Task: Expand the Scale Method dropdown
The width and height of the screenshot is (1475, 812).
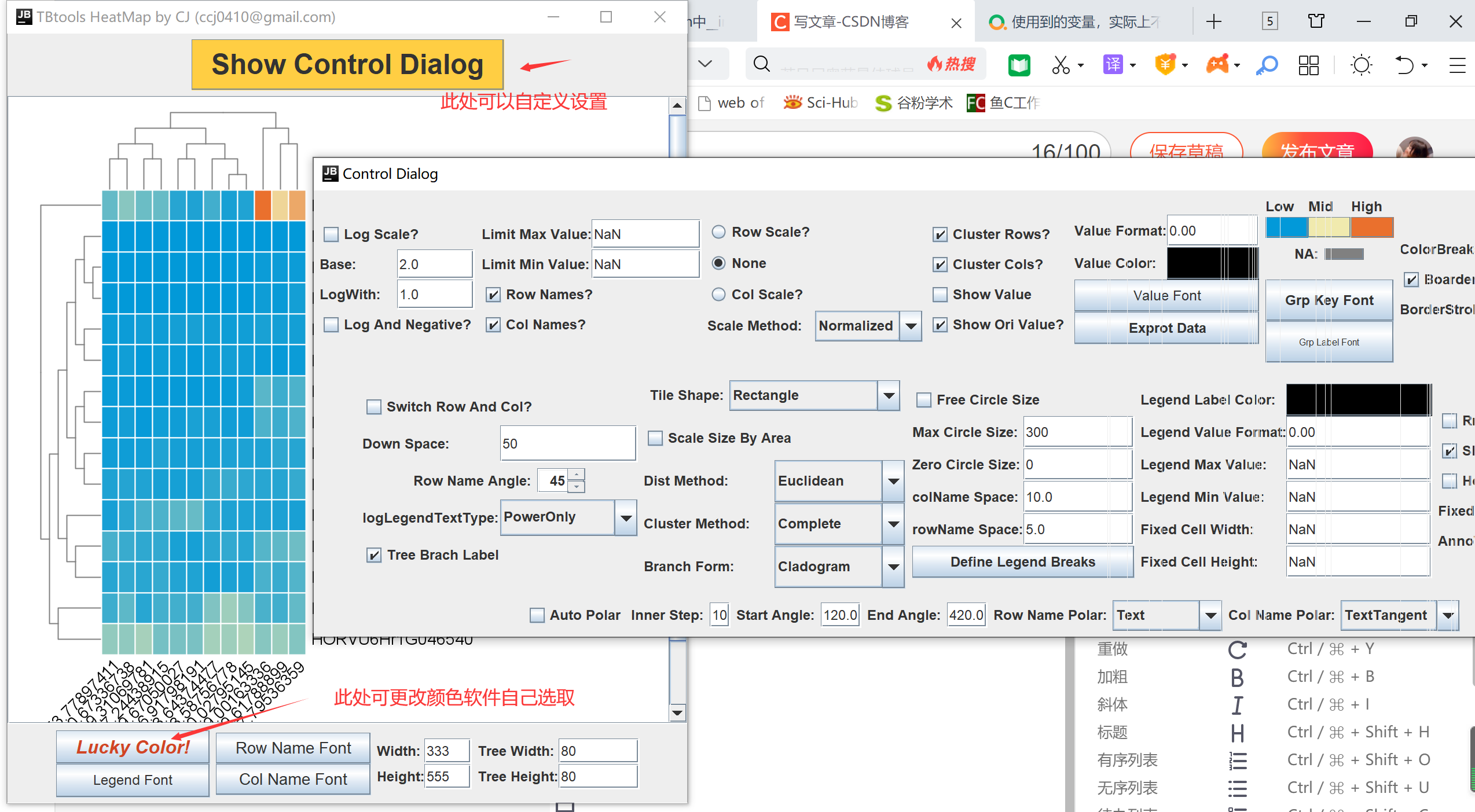Action: [x=911, y=326]
